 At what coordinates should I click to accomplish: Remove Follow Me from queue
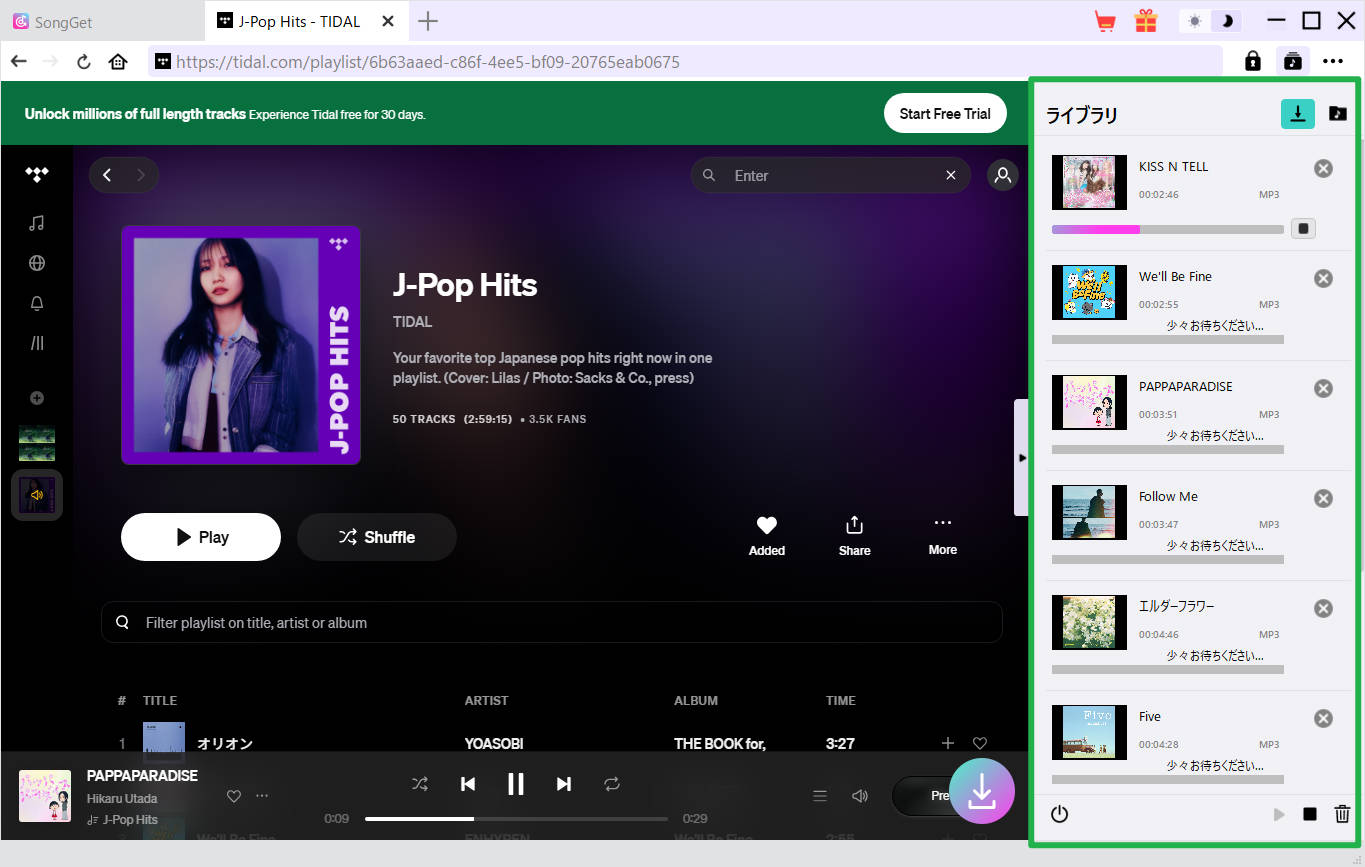coord(1323,498)
